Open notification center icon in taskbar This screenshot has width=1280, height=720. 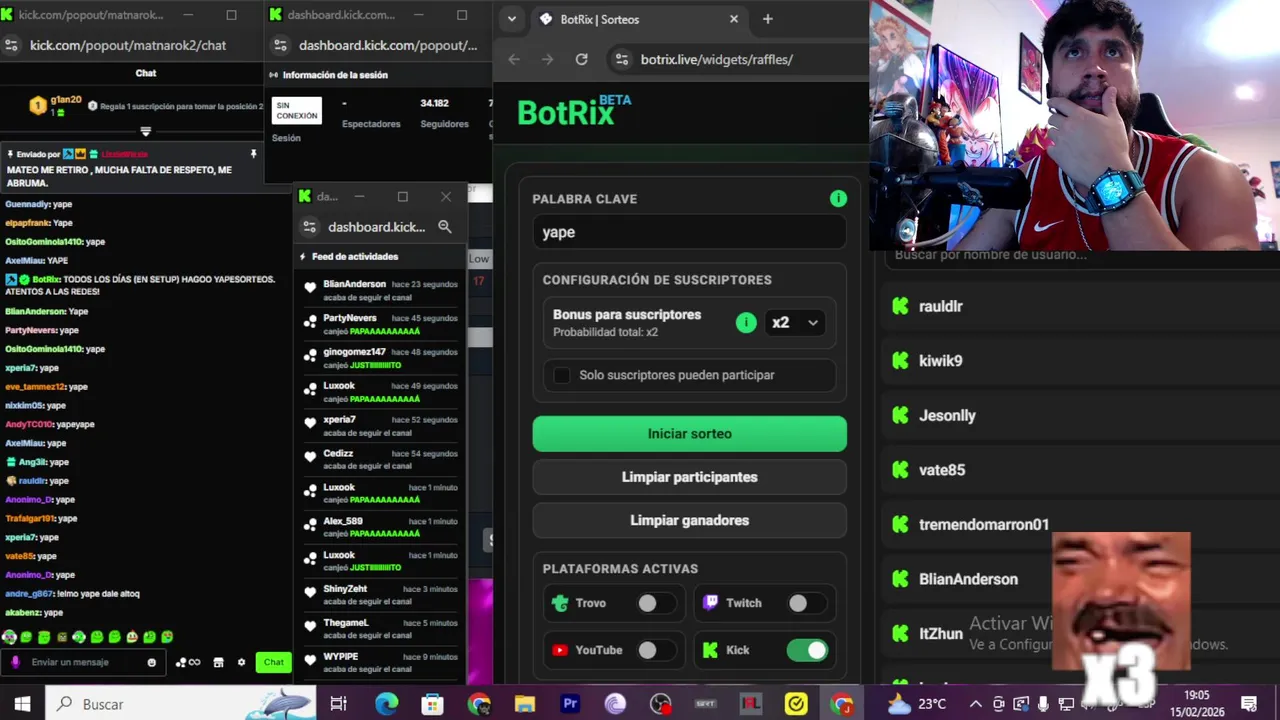pyautogui.click(x=1248, y=704)
